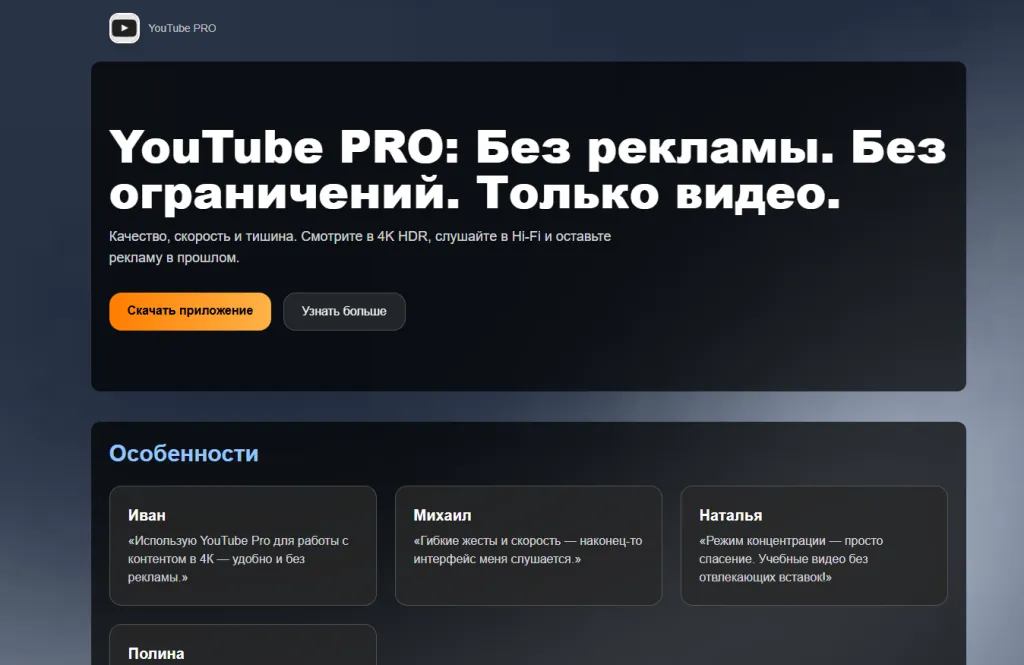Click the Узнать больше button

pyautogui.click(x=344, y=311)
